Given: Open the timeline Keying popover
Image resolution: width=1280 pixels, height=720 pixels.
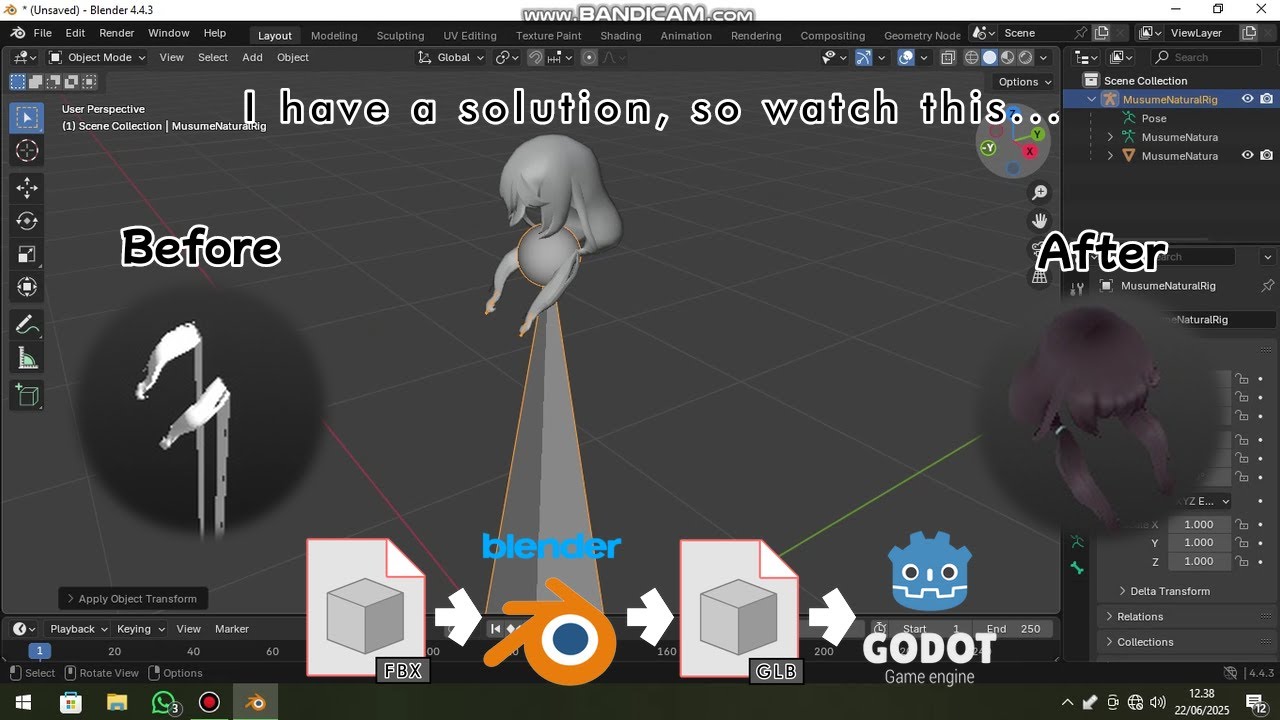Looking at the screenshot, I should coord(140,629).
